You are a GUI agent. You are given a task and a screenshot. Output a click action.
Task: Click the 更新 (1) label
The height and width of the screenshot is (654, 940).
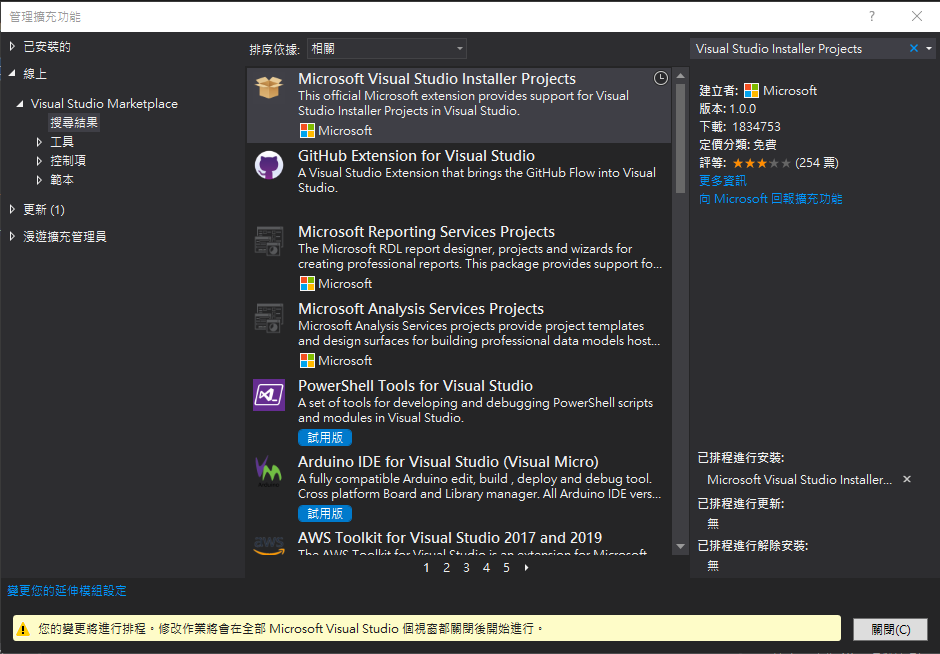point(44,209)
